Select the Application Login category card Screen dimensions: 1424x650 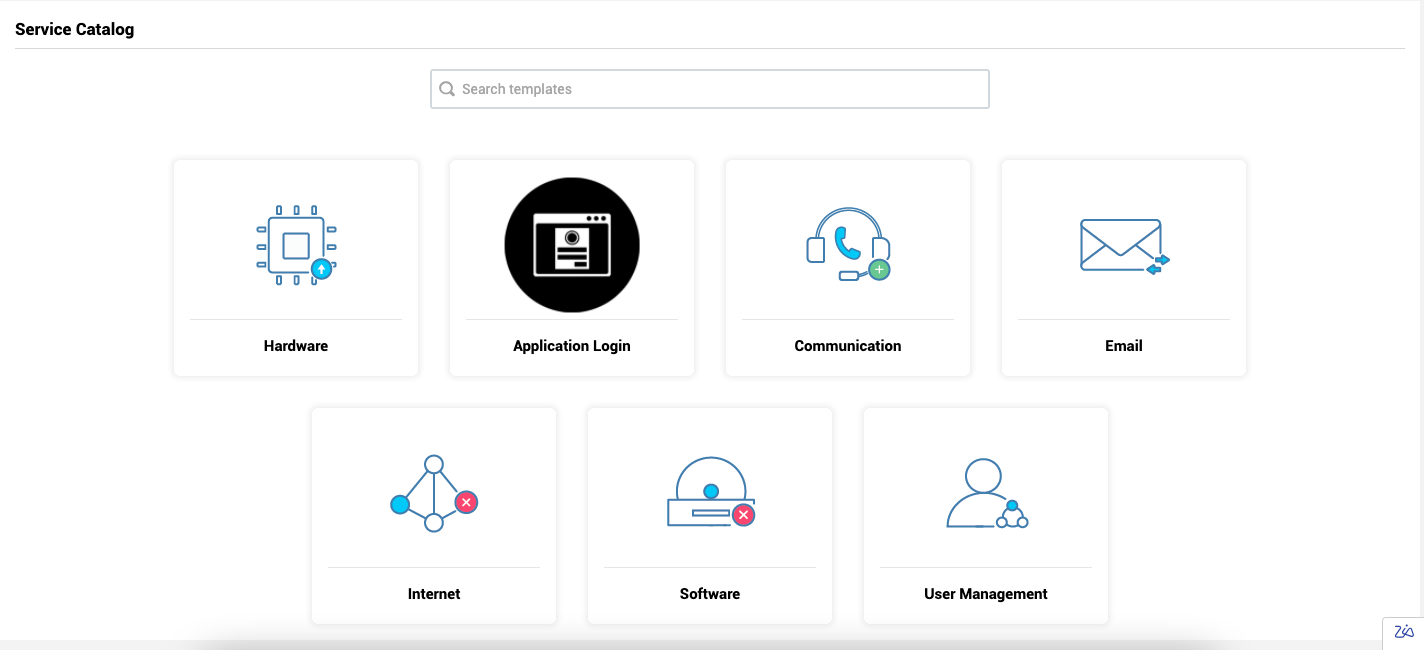pyautogui.click(x=571, y=268)
